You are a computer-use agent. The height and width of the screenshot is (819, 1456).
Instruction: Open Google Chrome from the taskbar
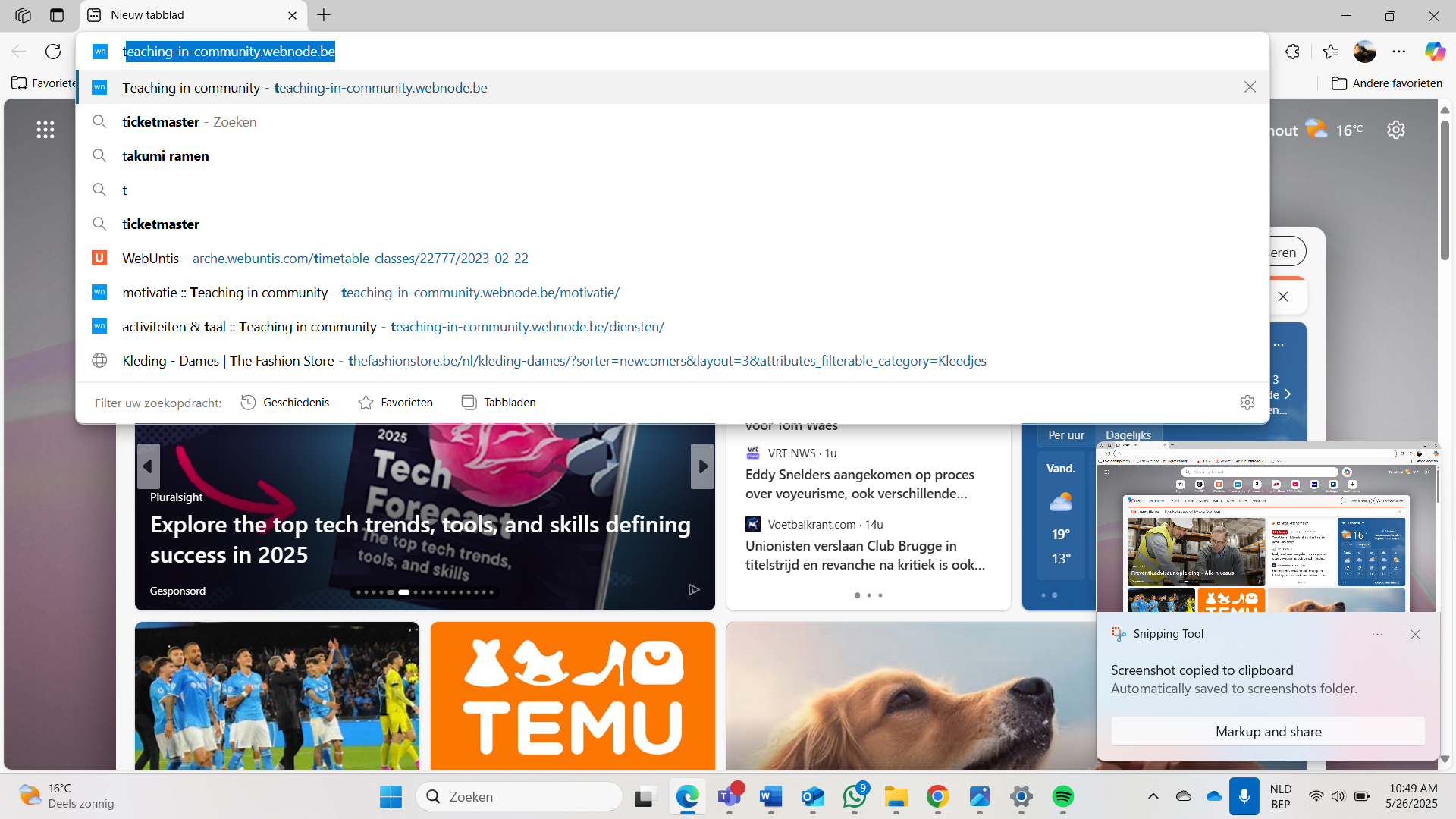938,796
